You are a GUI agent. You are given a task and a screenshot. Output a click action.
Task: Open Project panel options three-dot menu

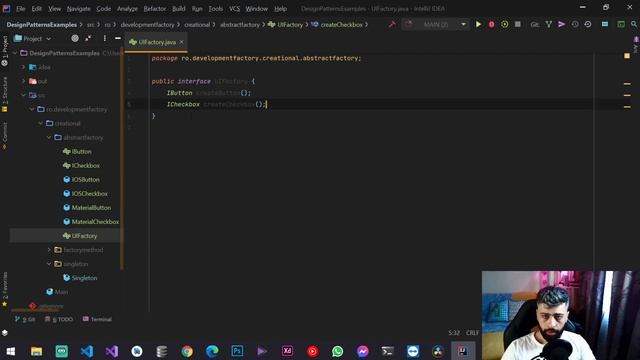pos(104,38)
